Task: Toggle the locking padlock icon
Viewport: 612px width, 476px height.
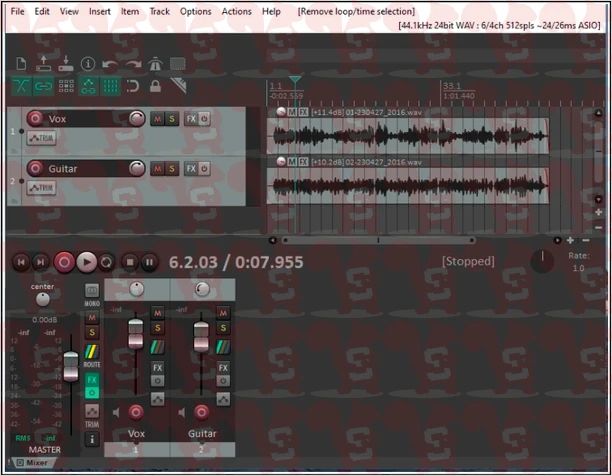Action: pyautogui.click(x=155, y=86)
